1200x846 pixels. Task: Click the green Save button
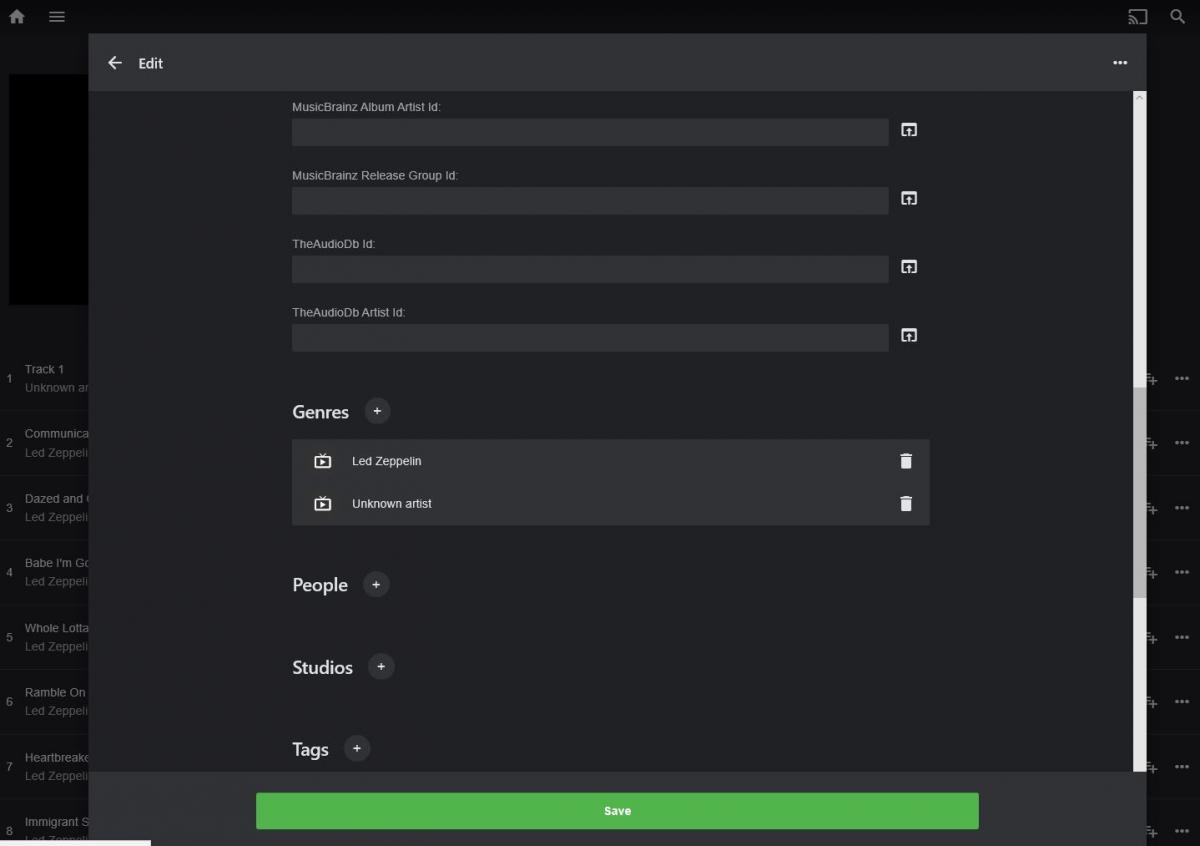[x=617, y=811]
